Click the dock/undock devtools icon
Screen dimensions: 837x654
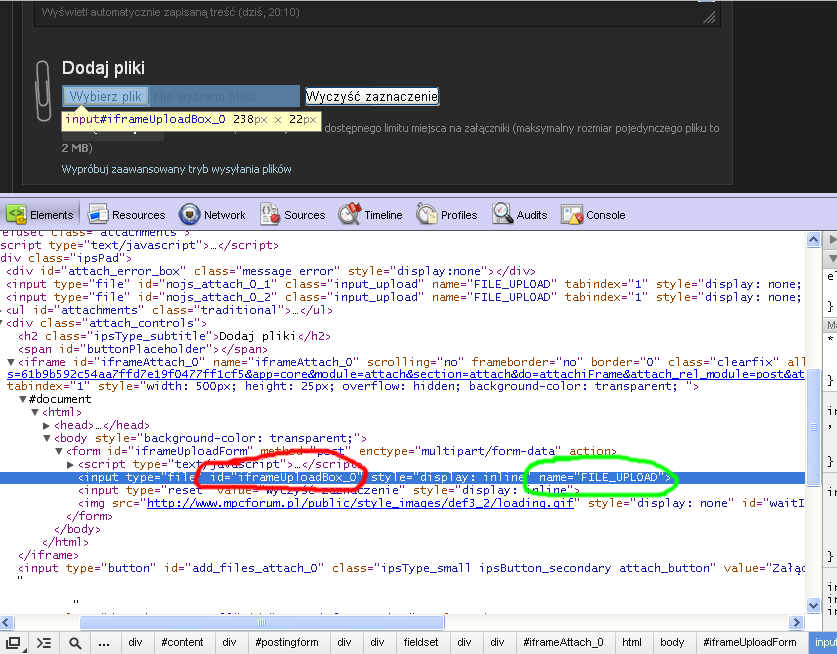click(x=13, y=643)
